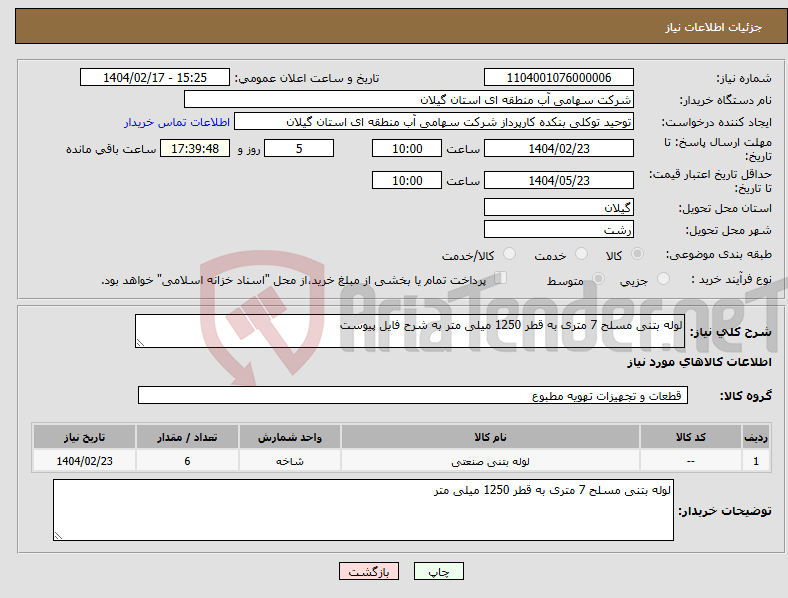Click the کد کالا column header
788x598 pixels.
click(x=691, y=437)
